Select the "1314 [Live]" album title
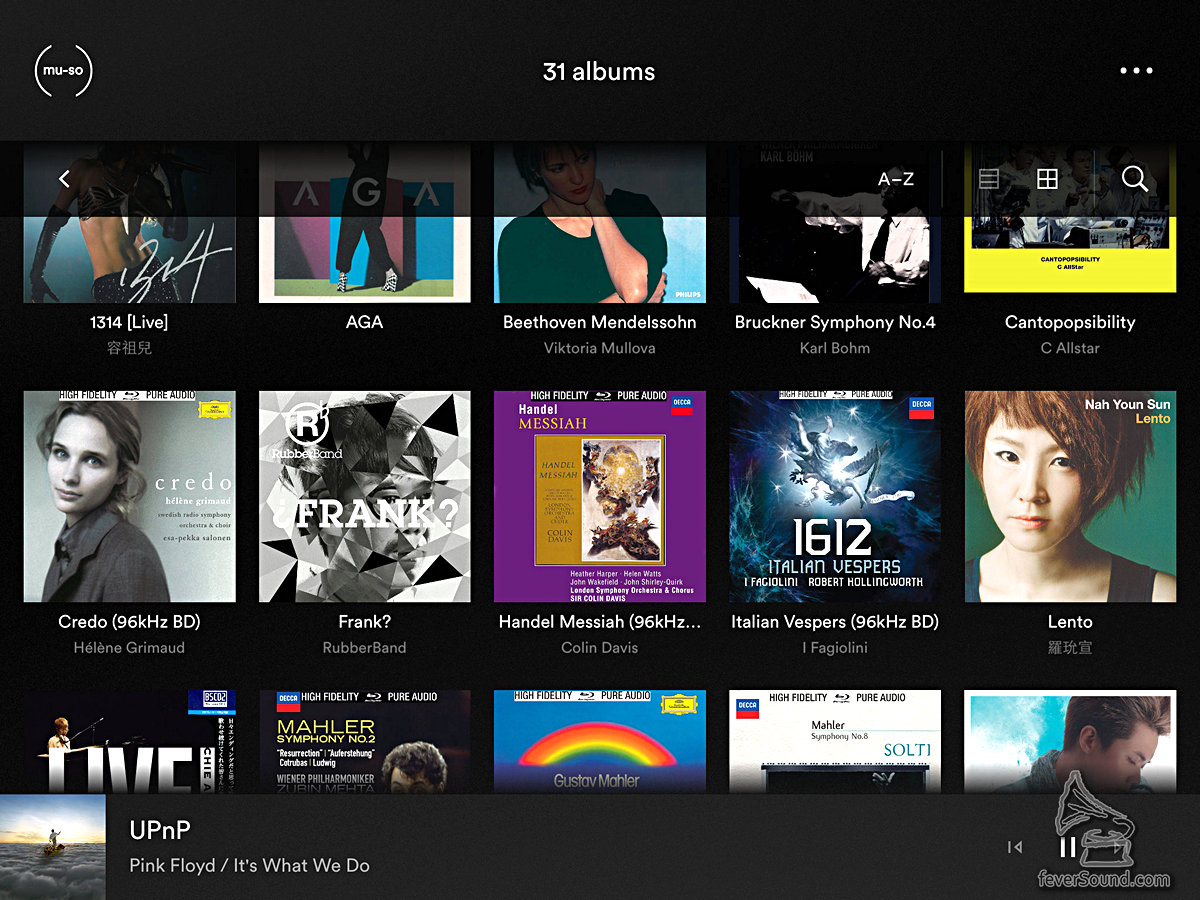This screenshot has height=900, width=1200. click(129, 322)
